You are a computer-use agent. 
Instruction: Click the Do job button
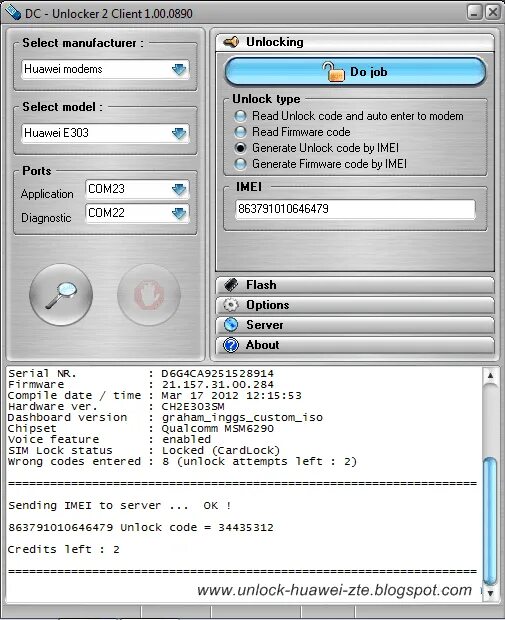coord(355,72)
